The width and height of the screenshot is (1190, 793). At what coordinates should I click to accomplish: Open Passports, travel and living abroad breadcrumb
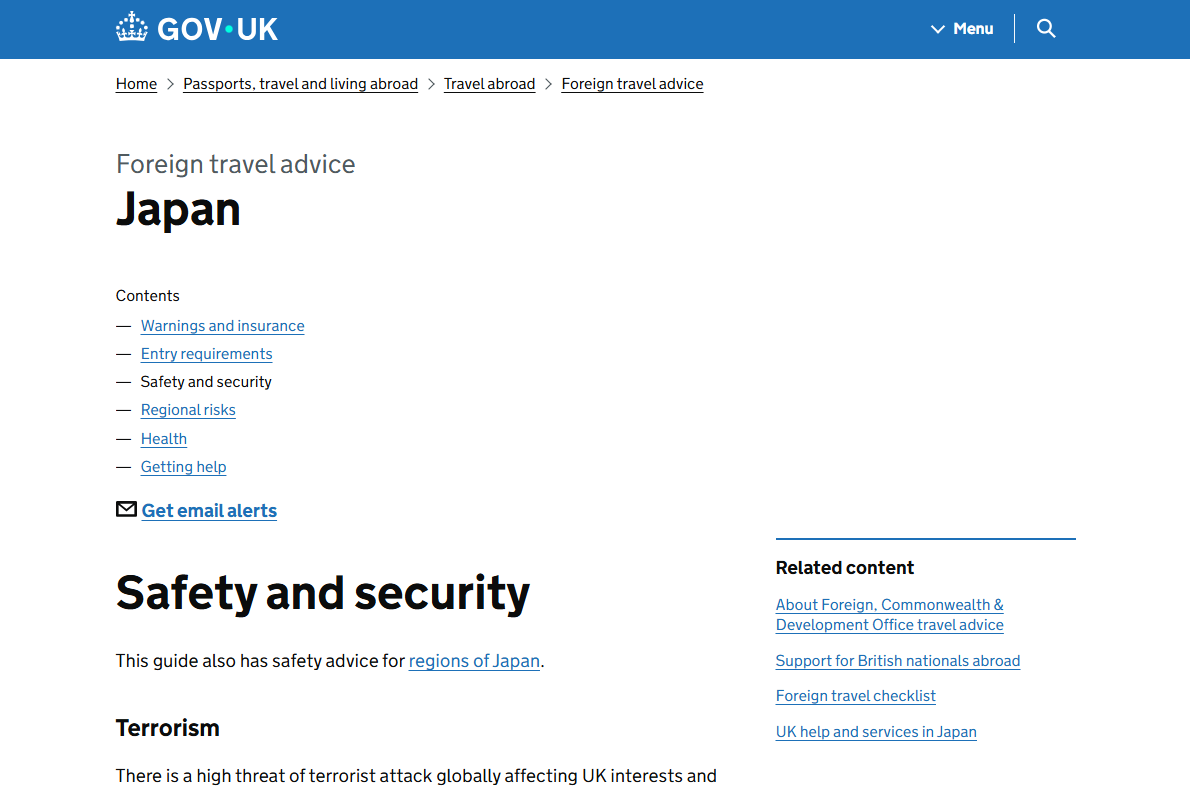(300, 84)
